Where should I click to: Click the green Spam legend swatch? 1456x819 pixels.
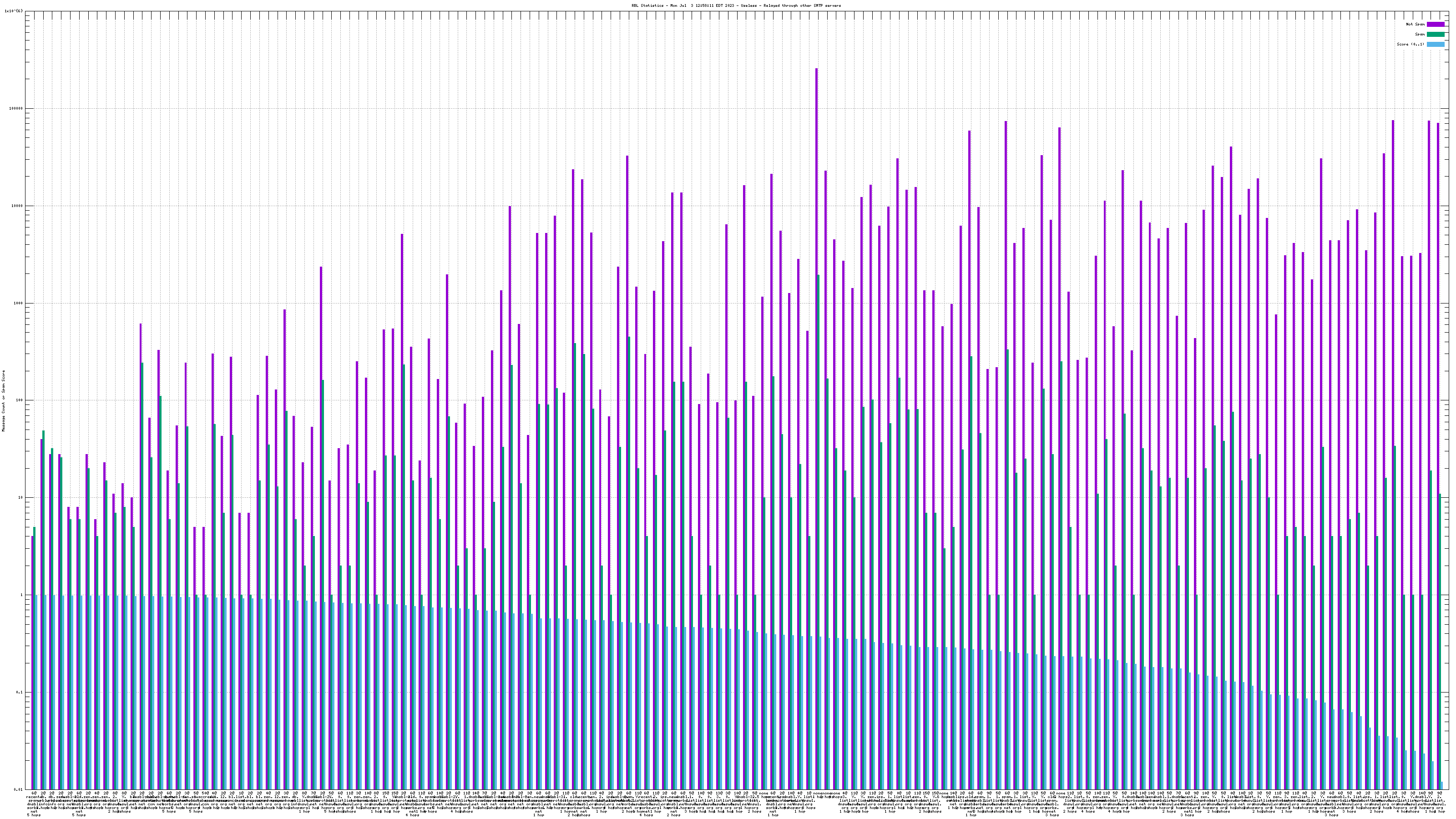point(1436,35)
